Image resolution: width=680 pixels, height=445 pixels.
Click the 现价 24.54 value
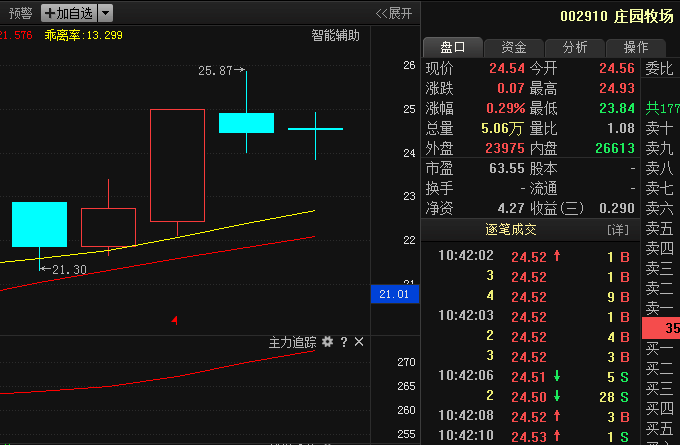pos(507,68)
